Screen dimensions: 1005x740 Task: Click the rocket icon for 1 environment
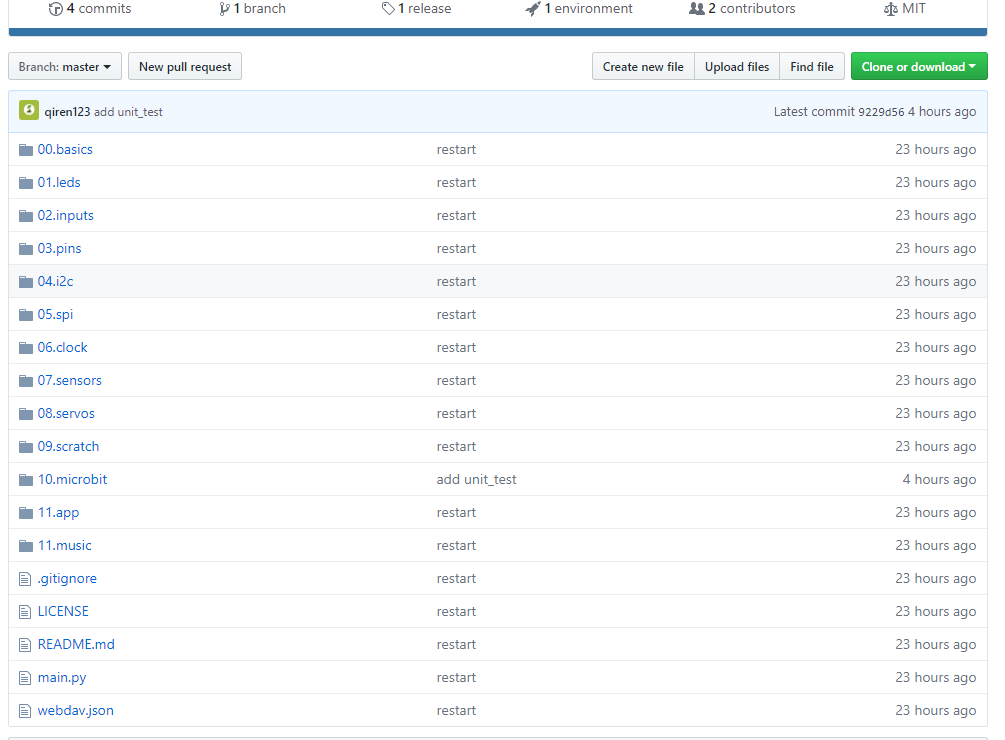(532, 9)
